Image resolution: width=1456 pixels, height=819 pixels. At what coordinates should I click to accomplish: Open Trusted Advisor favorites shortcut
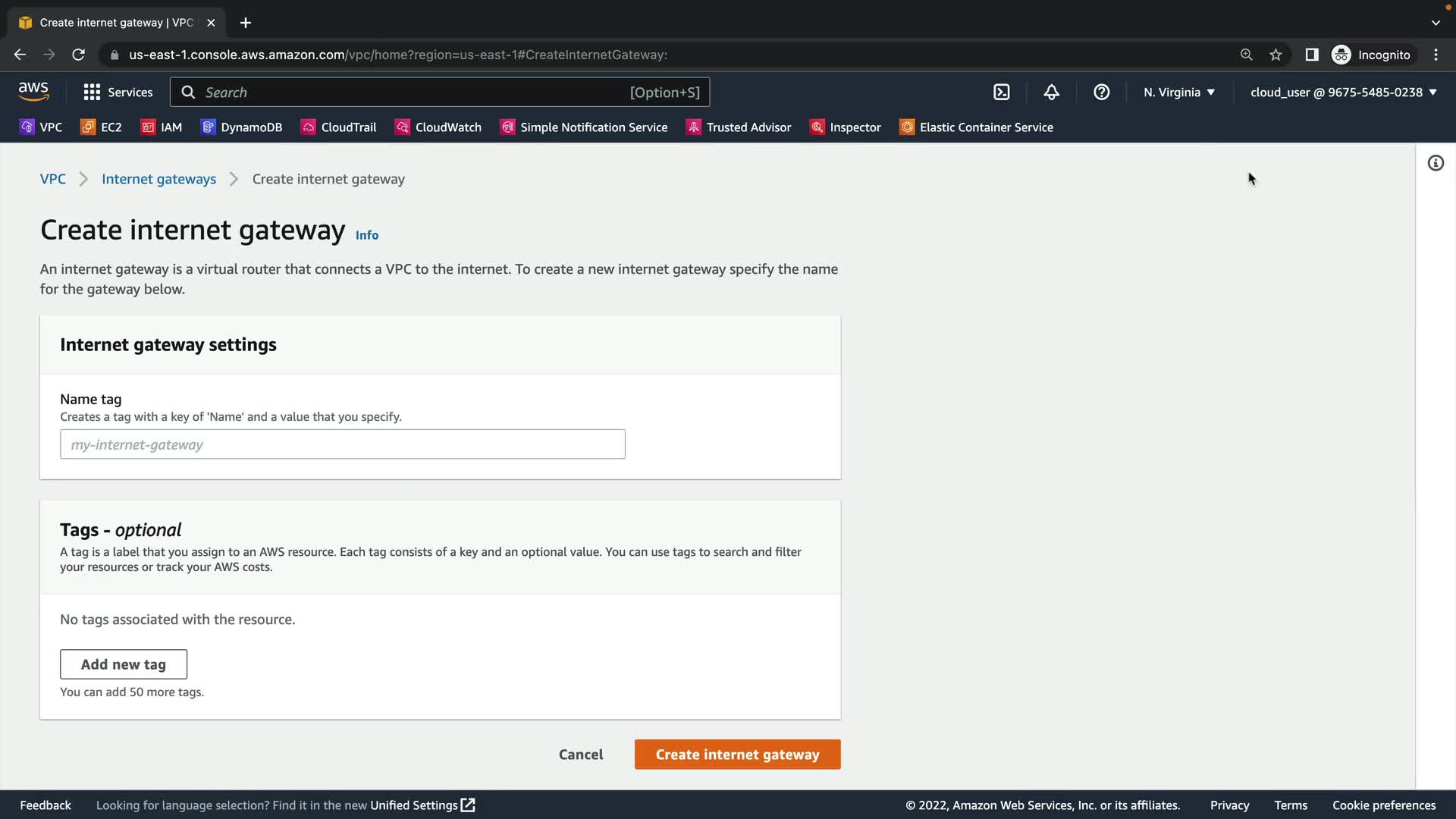click(x=739, y=127)
